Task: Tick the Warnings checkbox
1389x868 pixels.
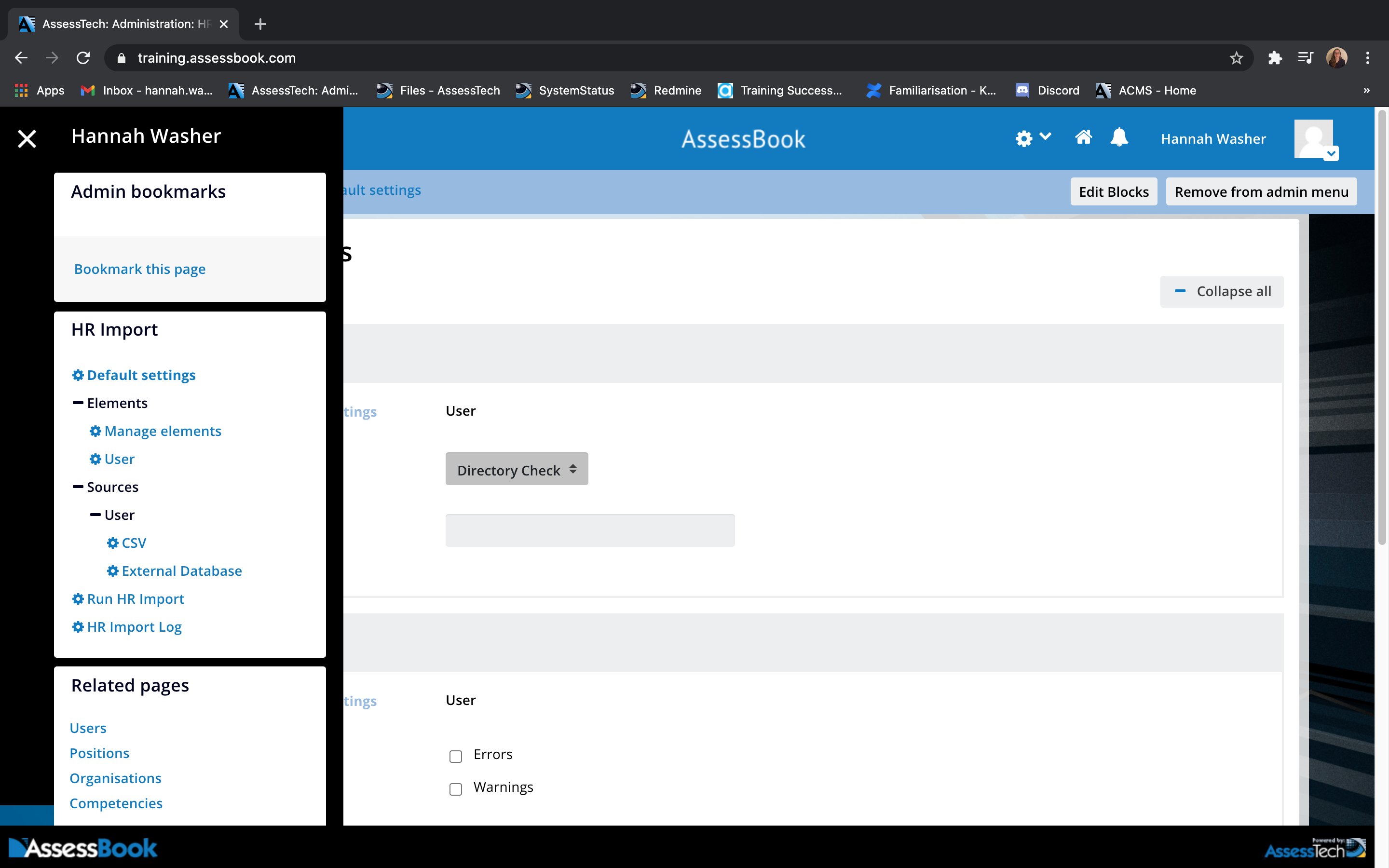Action: click(x=456, y=789)
